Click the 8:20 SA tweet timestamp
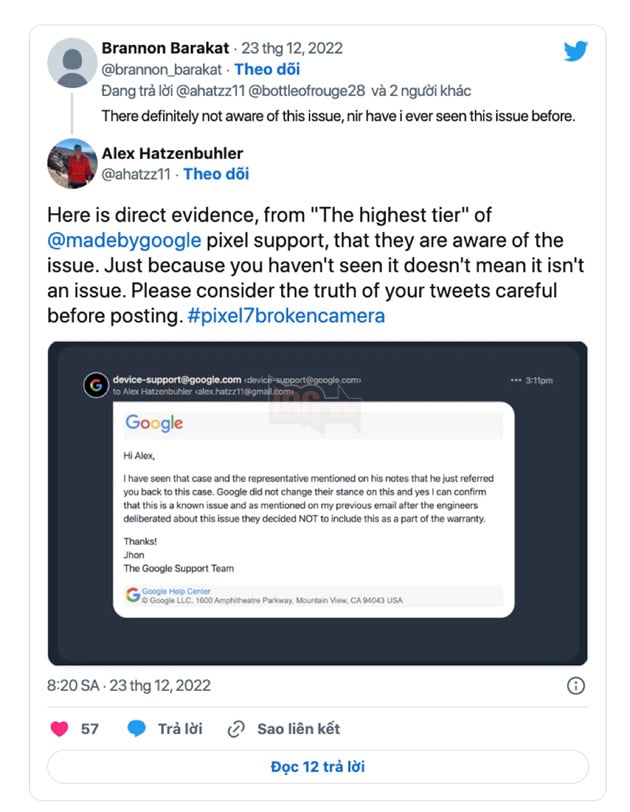Screen dimensions: 630x812 129,686
